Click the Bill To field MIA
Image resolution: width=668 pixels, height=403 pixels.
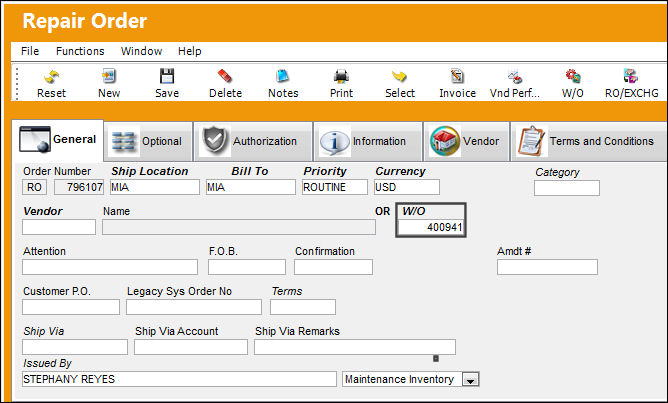(x=250, y=187)
